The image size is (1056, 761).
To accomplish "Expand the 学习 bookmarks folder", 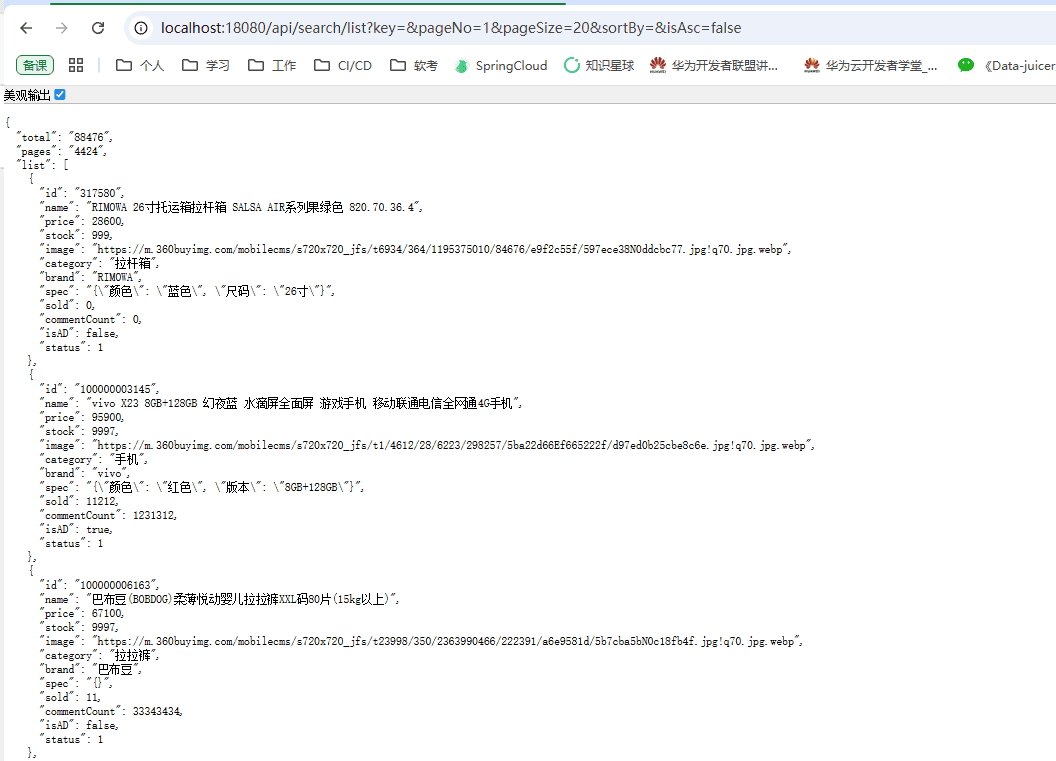I will point(204,64).
